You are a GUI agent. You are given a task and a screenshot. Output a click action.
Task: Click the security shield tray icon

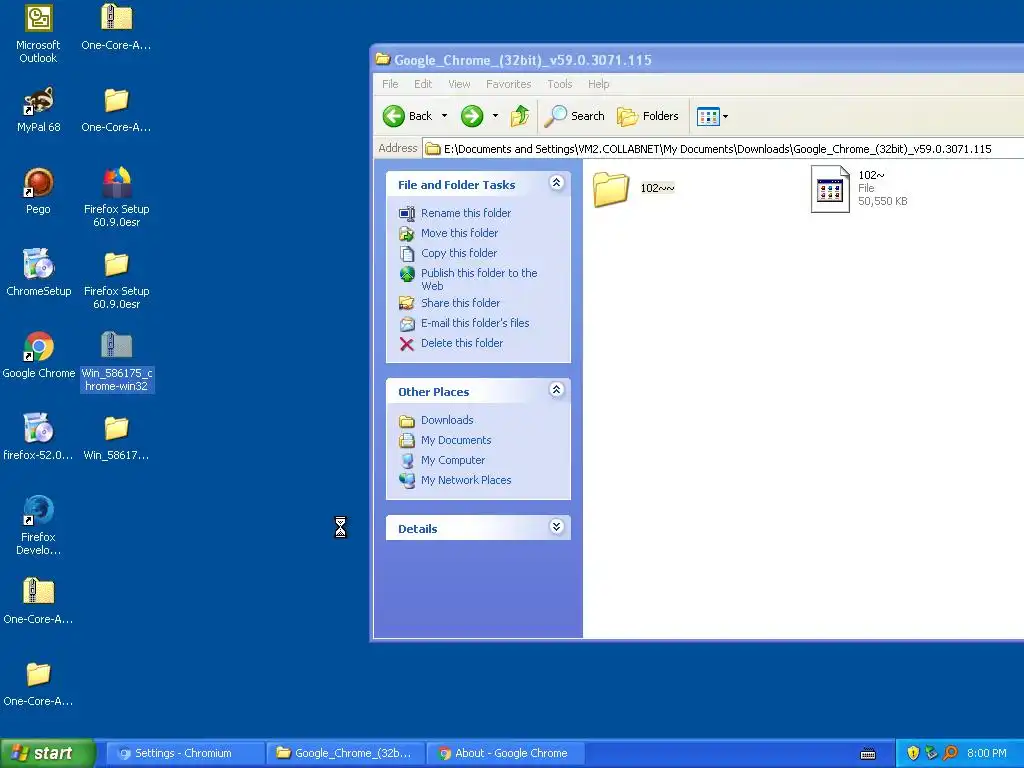tap(913, 753)
